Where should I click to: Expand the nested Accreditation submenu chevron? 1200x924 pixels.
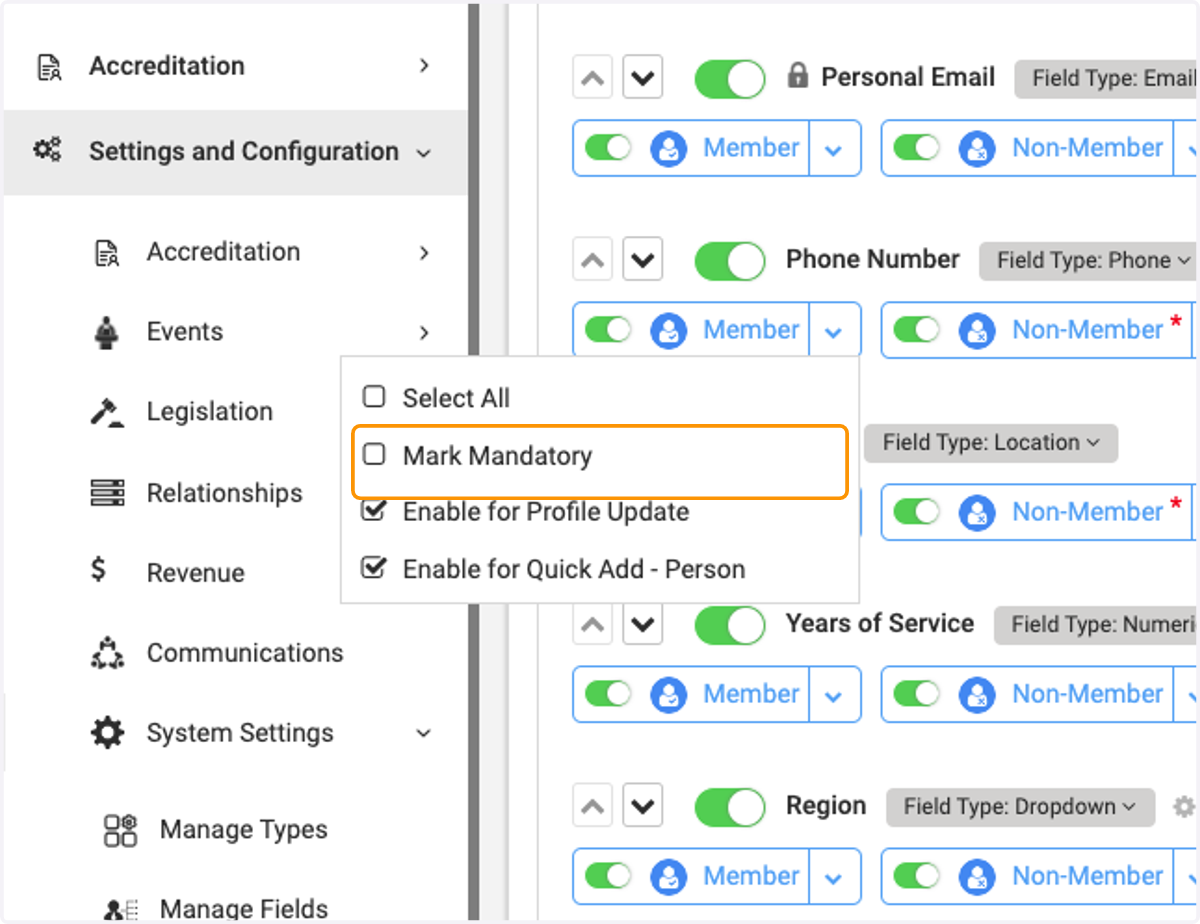click(424, 252)
